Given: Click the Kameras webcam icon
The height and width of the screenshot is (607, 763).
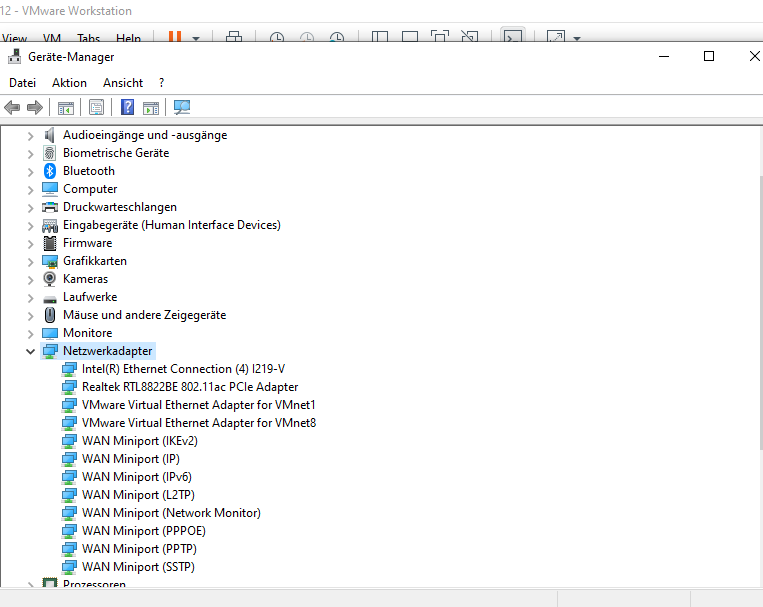Looking at the screenshot, I should [x=50, y=279].
